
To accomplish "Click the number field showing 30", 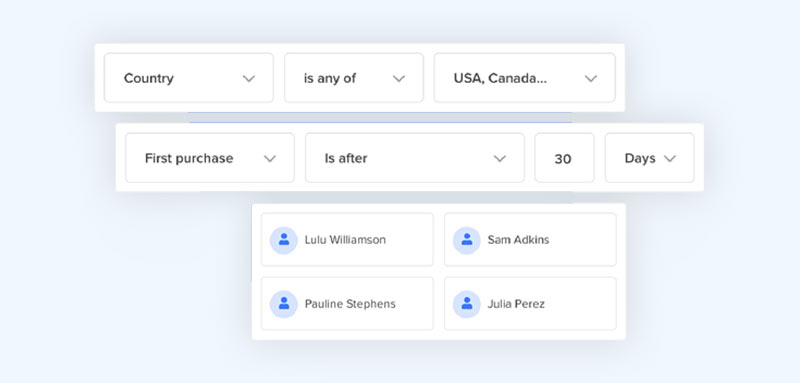I will click(564, 158).
